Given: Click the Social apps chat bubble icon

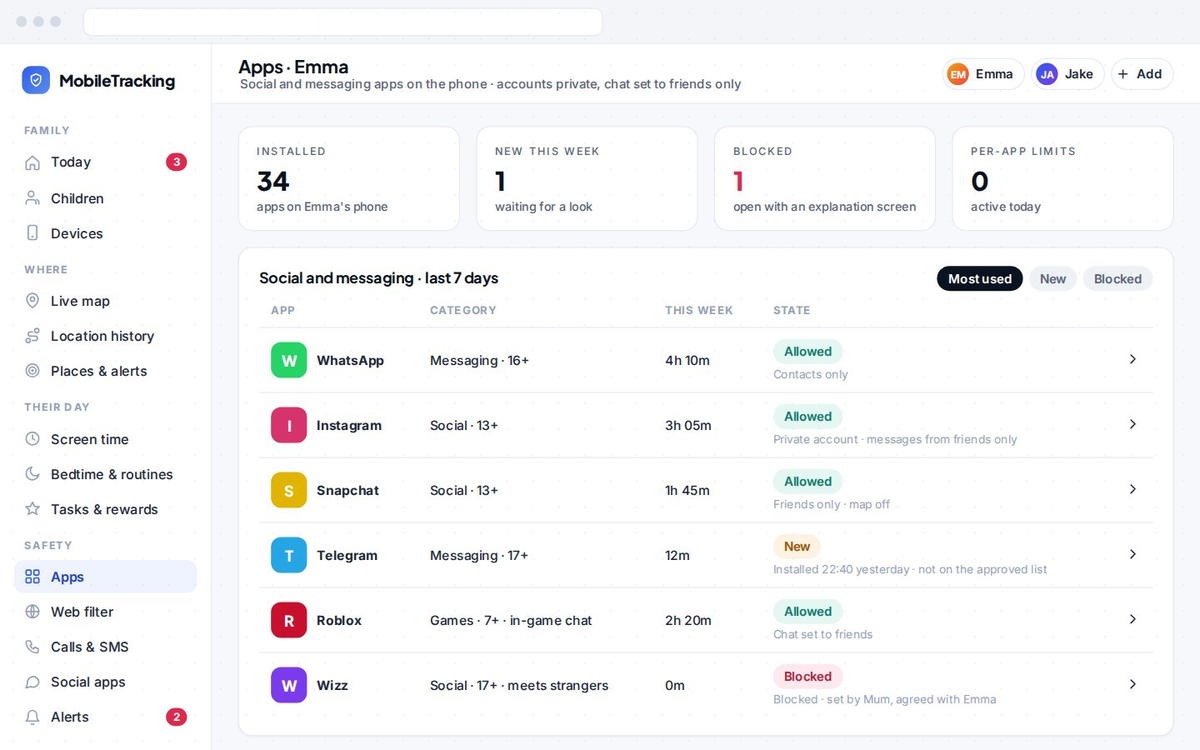Looking at the screenshot, I should 32,682.
